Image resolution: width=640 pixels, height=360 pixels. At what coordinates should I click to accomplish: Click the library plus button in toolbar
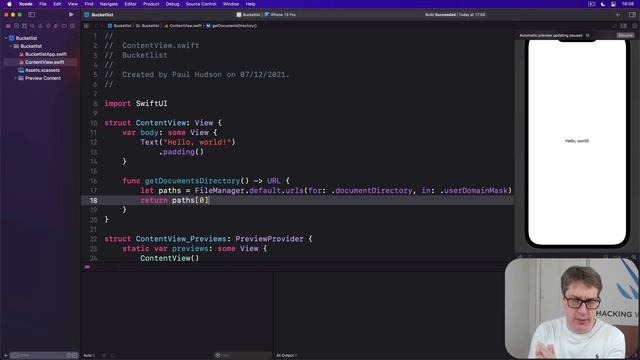[x=618, y=15]
